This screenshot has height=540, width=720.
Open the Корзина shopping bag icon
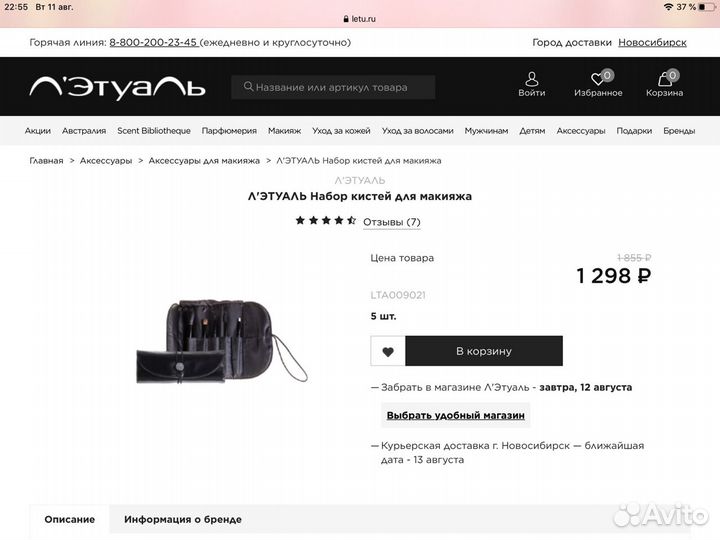[x=664, y=79]
